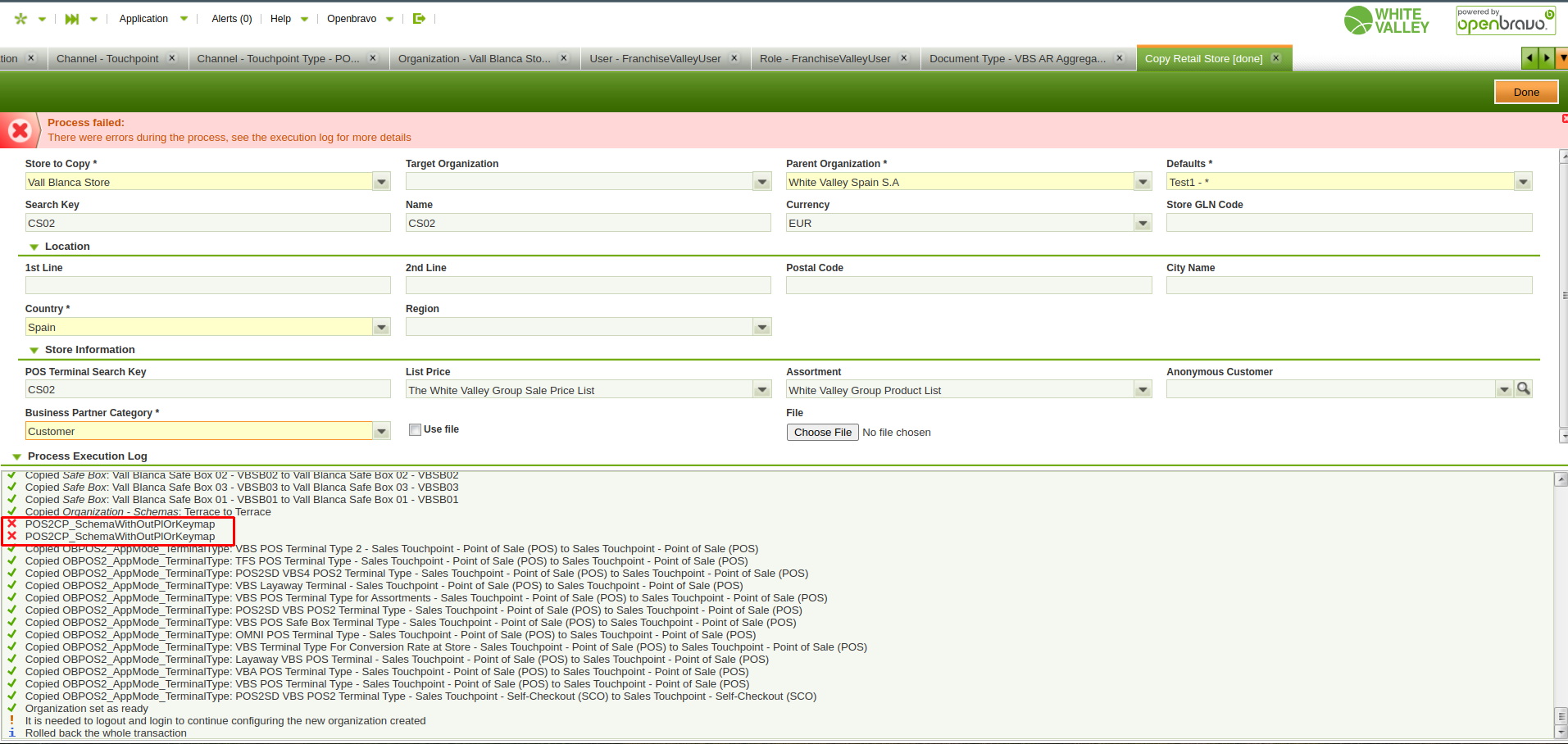Switch to User - FranchiseValleyUser tab
The width and height of the screenshot is (1568, 744).
point(655,58)
